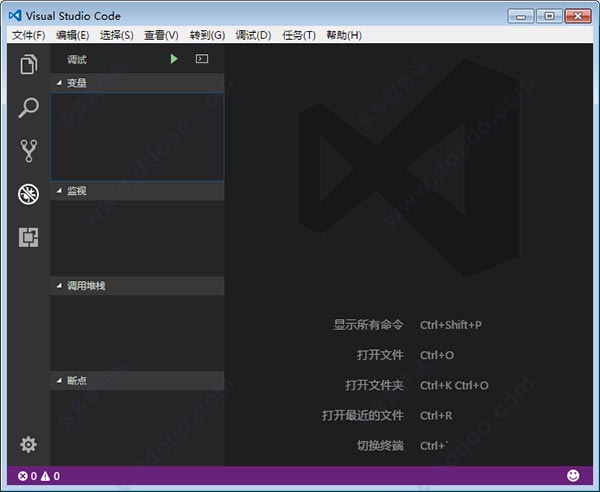Viewport: 600px width, 492px height.
Task: Select the Debug bug icon in activity bar
Action: [x=28, y=194]
